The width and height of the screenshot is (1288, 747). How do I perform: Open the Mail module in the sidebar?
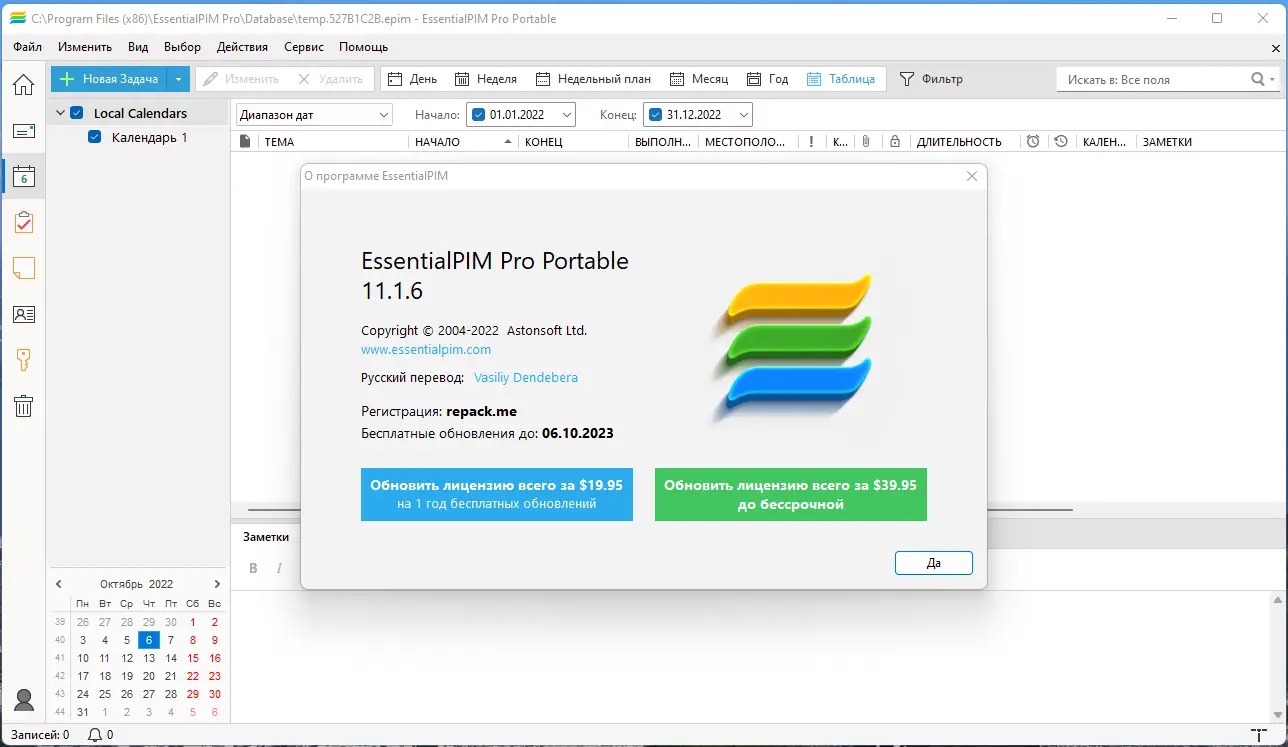pos(23,131)
